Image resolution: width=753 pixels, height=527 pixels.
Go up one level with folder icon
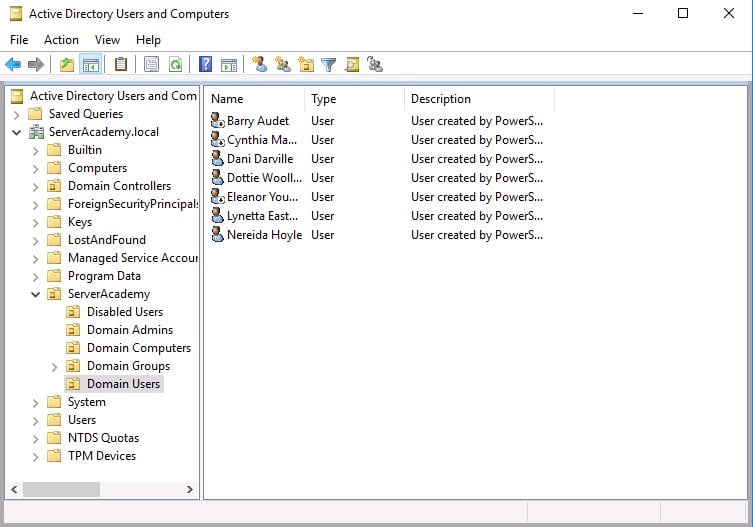[x=67, y=64]
